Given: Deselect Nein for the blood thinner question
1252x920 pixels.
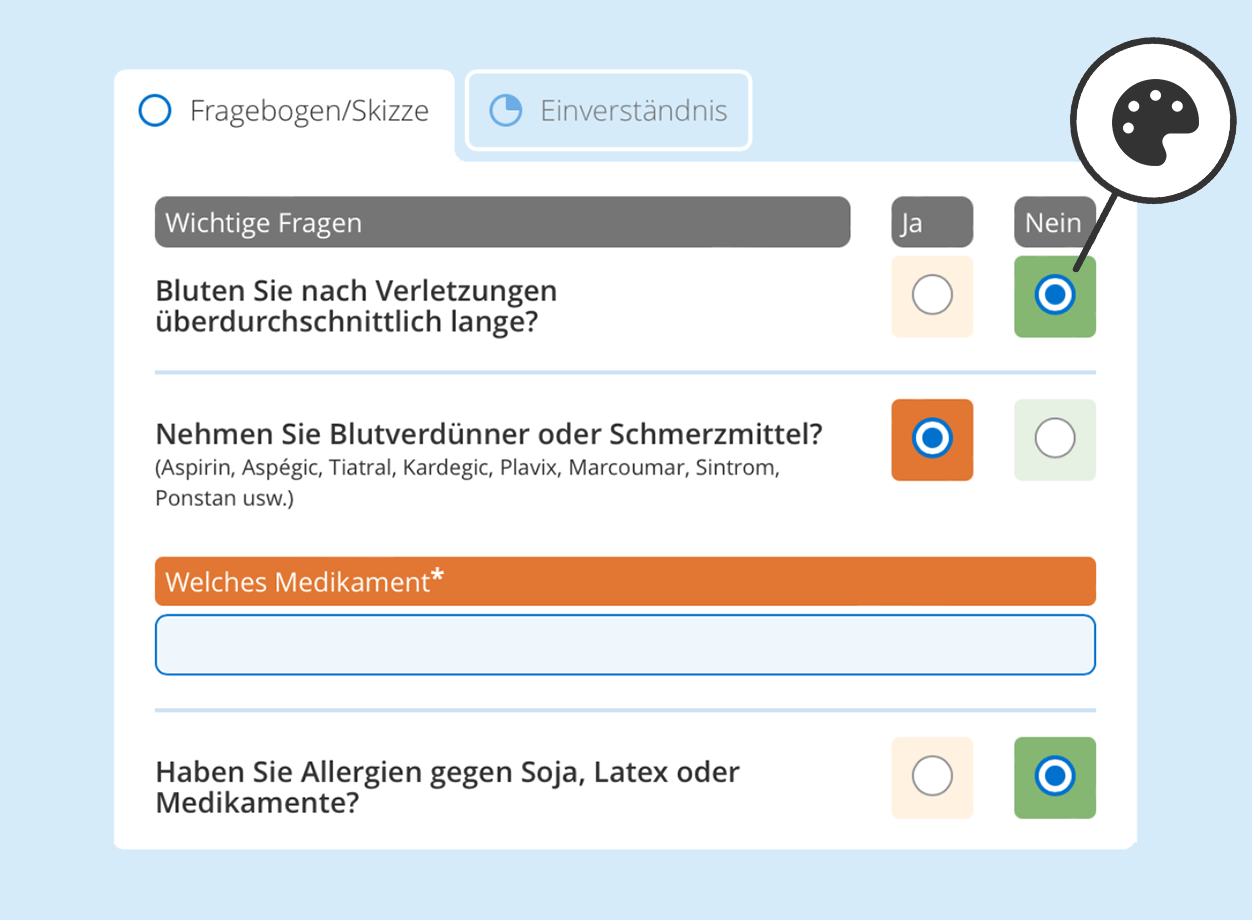Looking at the screenshot, I should pos(1054,439).
